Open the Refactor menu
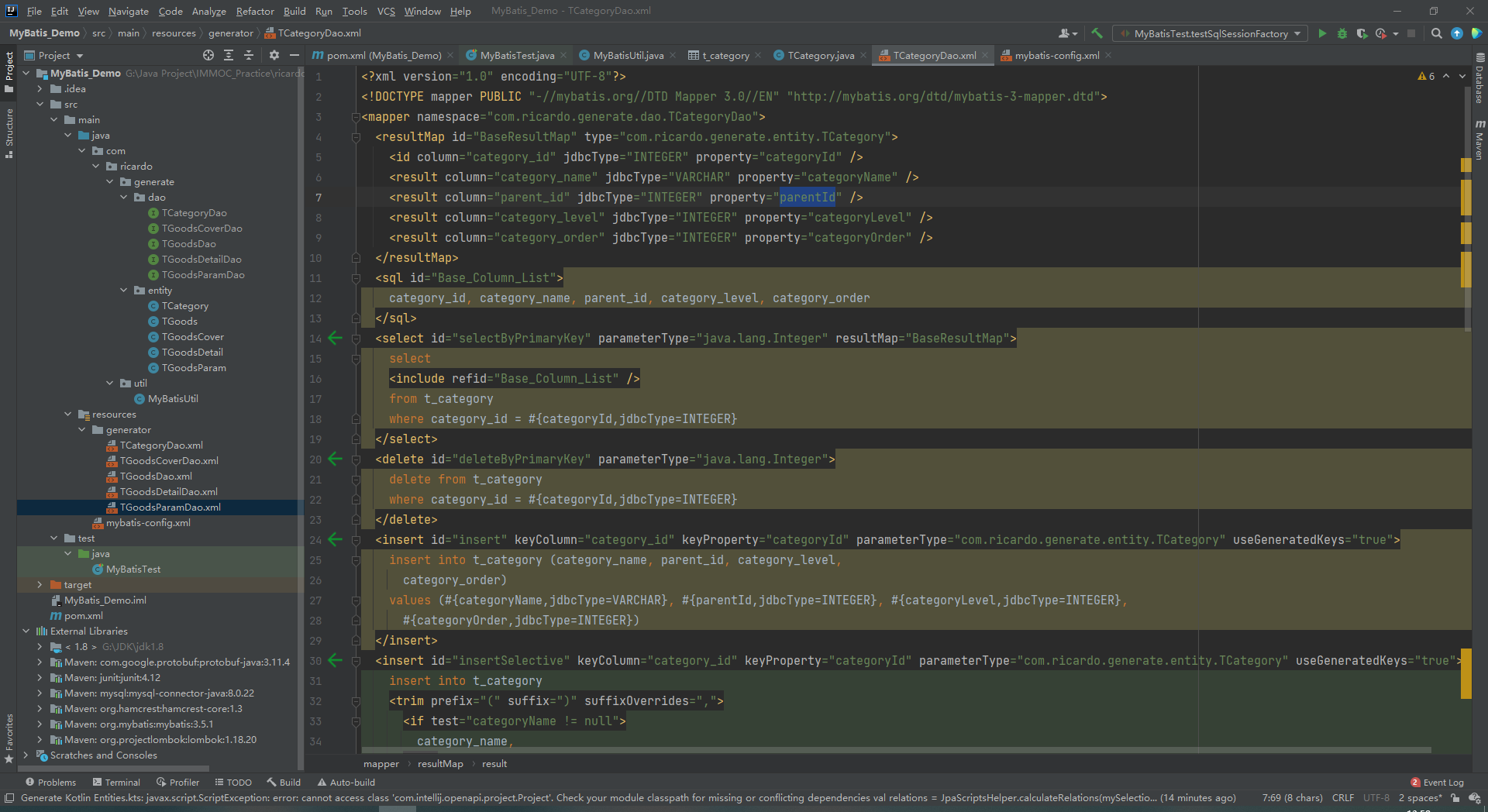 point(255,11)
